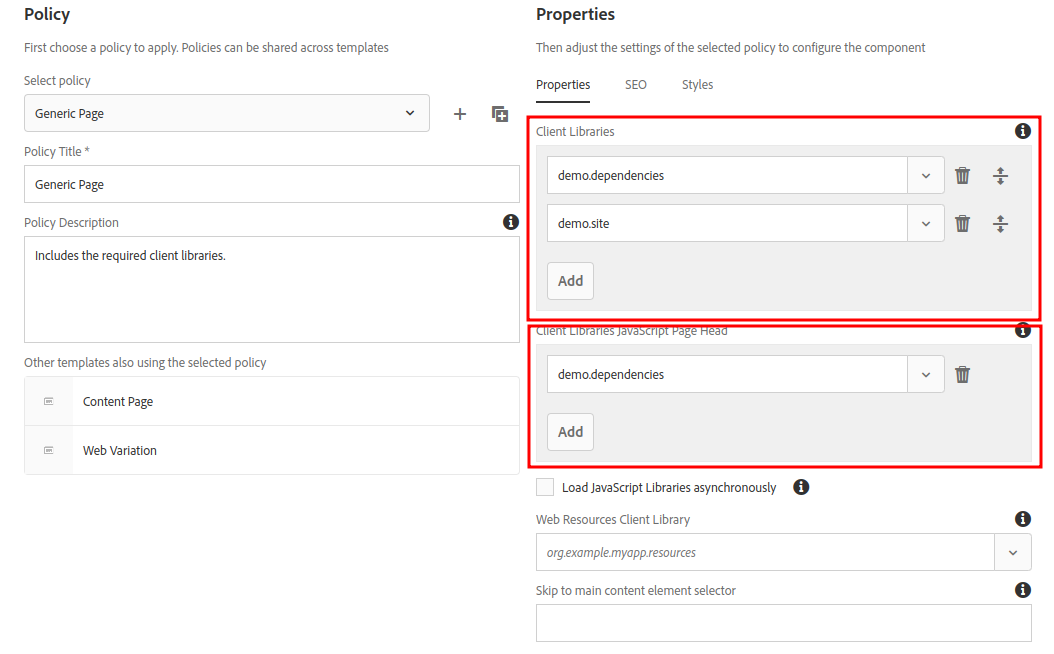Click the template icon next to Content Page
1054x654 pixels.
(x=48, y=401)
